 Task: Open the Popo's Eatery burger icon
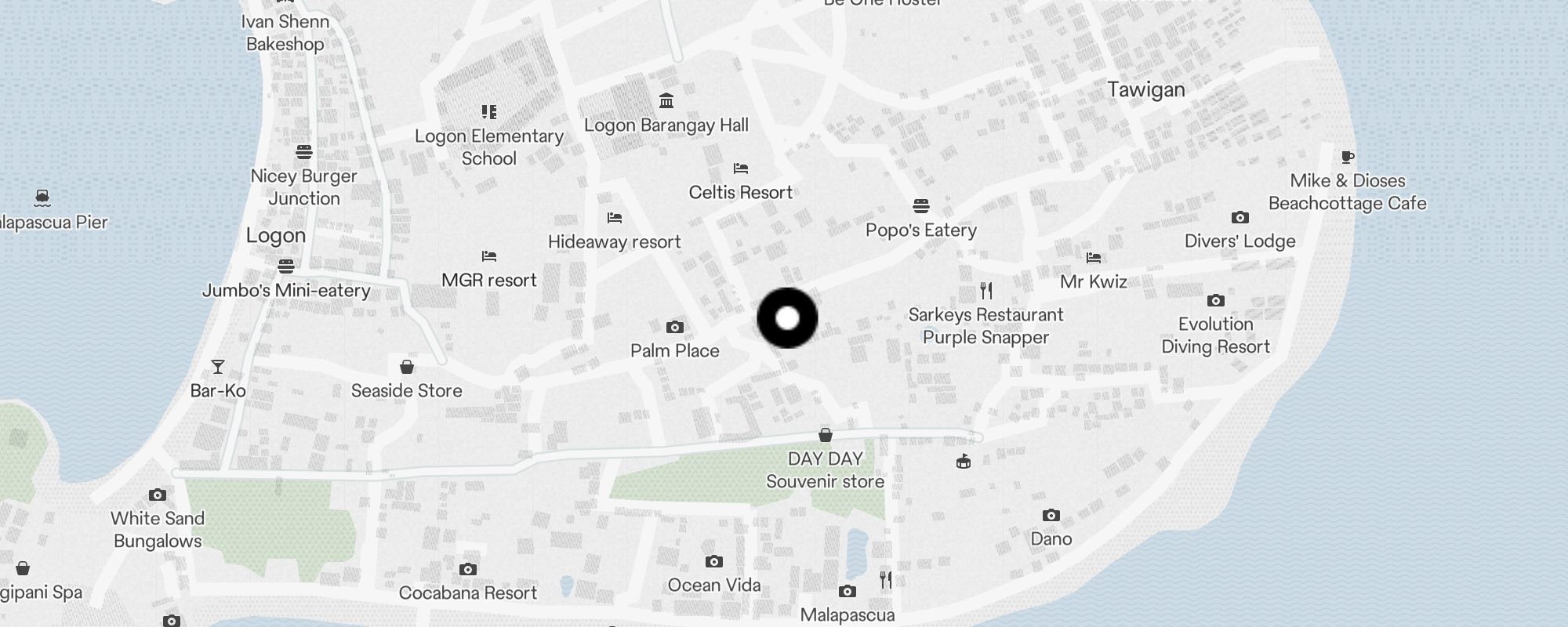[x=921, y=206]
